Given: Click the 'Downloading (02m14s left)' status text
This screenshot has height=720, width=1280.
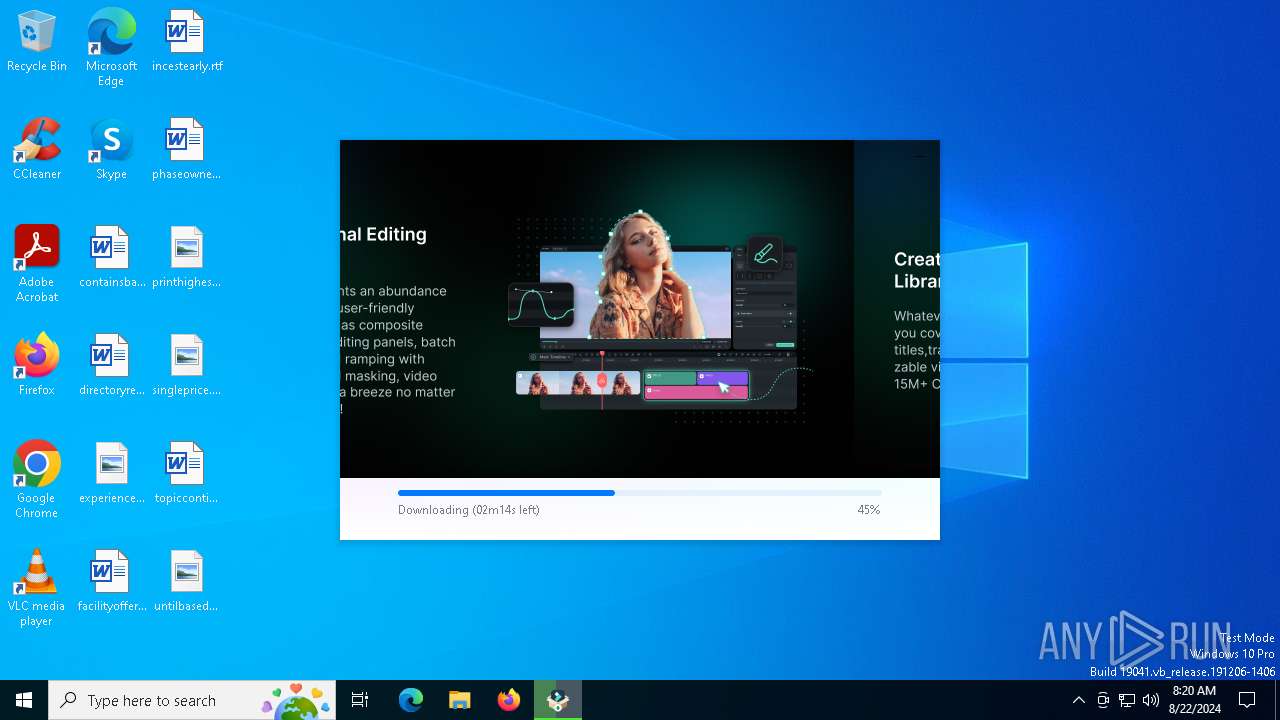Looking at the screenshot, I should [469, 510].
